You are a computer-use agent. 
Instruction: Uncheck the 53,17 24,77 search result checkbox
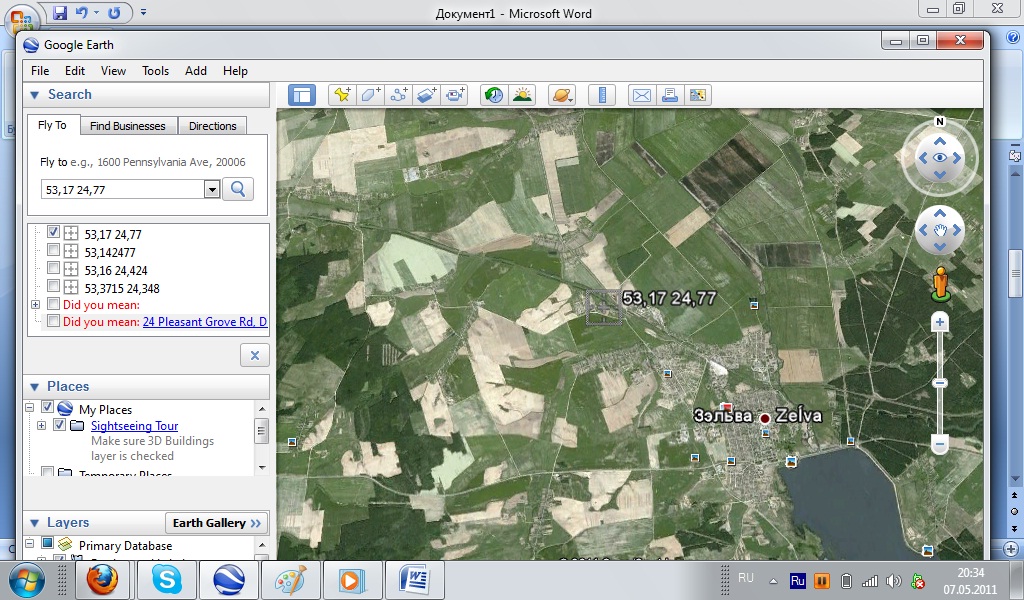click(x=54, y=232)
